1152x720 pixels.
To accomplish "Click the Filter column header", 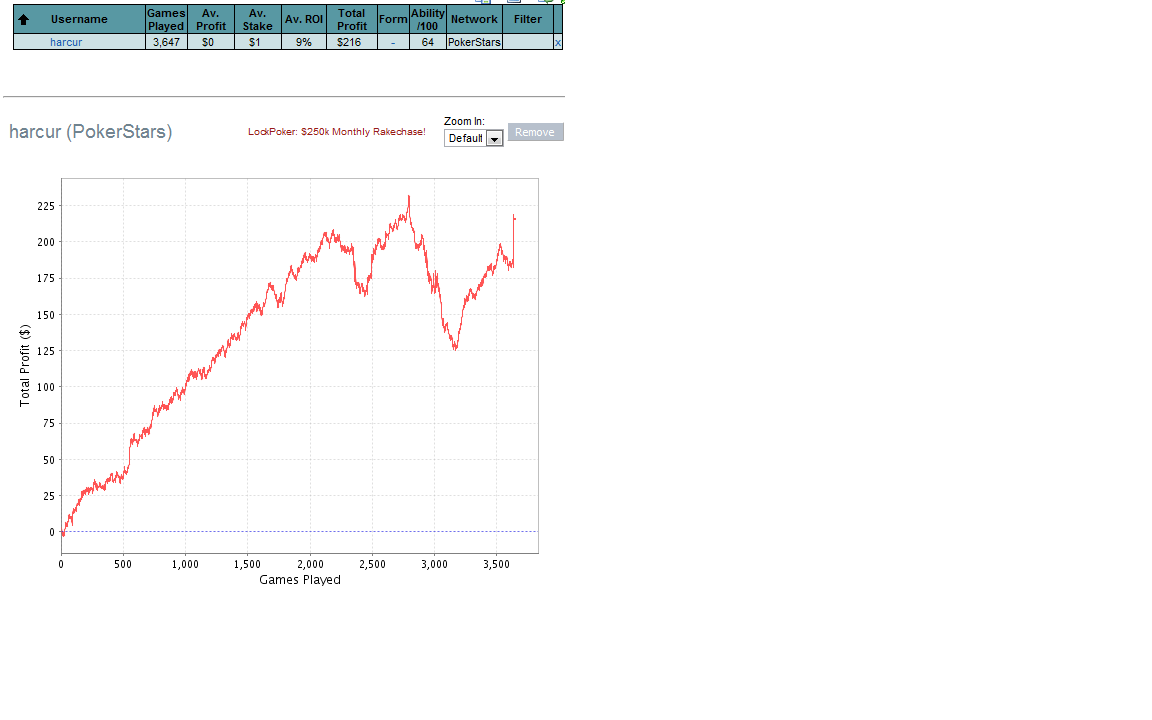I will coord(528,20).
